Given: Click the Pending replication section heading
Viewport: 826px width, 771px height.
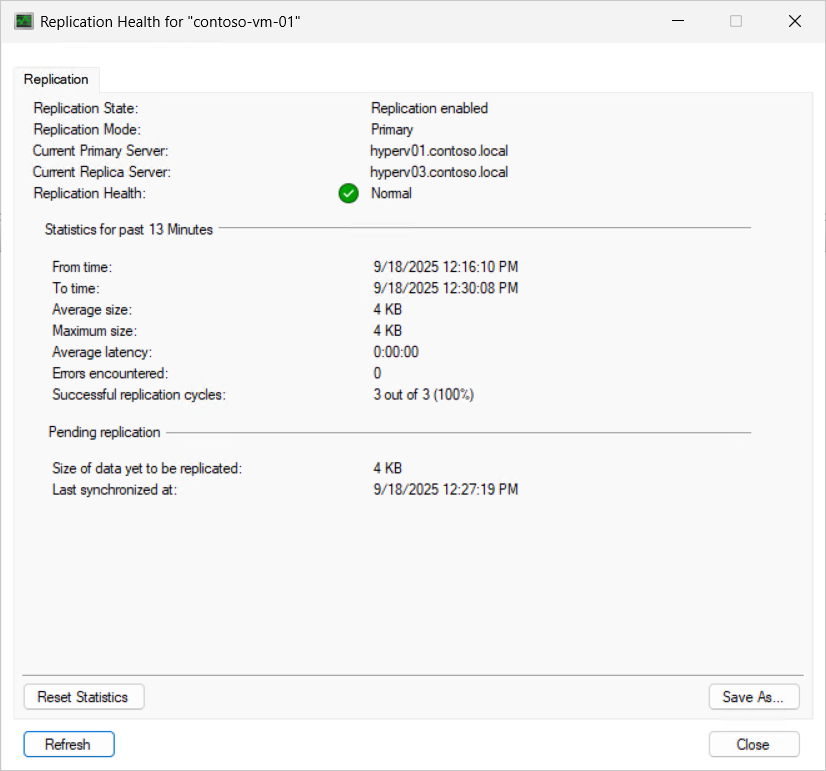Looking at the screenshot, I should pos(104,432).
